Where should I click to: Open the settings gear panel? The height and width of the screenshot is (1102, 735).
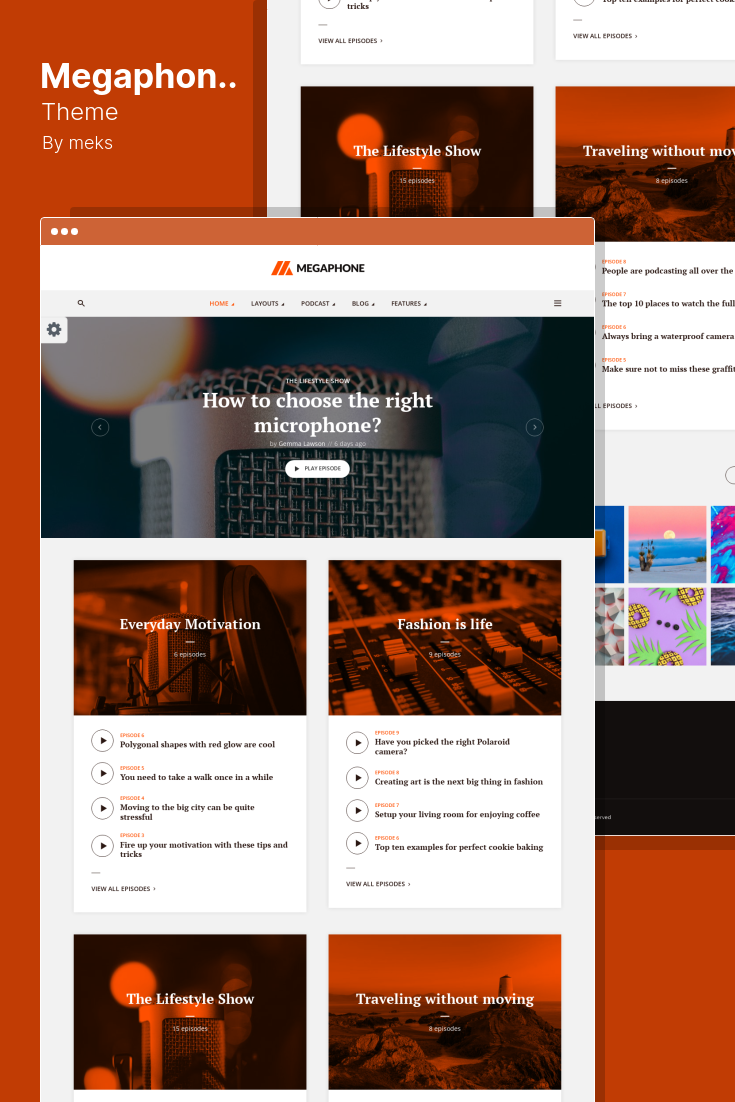point(54,330)
